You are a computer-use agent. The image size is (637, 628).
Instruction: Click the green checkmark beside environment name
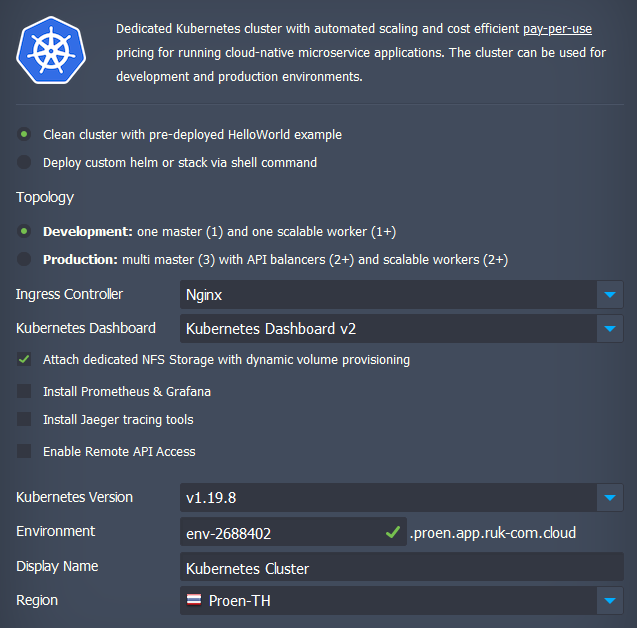393,533
